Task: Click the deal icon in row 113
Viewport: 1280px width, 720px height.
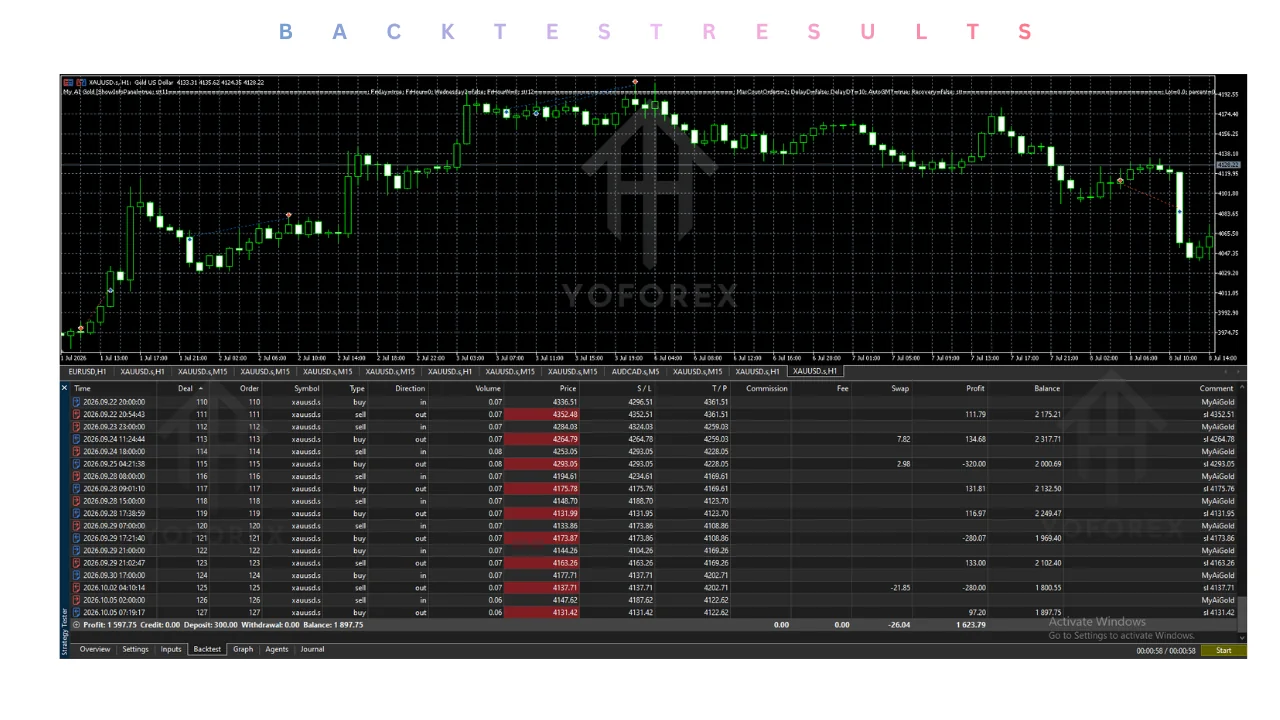Action: tap(77, 439)
